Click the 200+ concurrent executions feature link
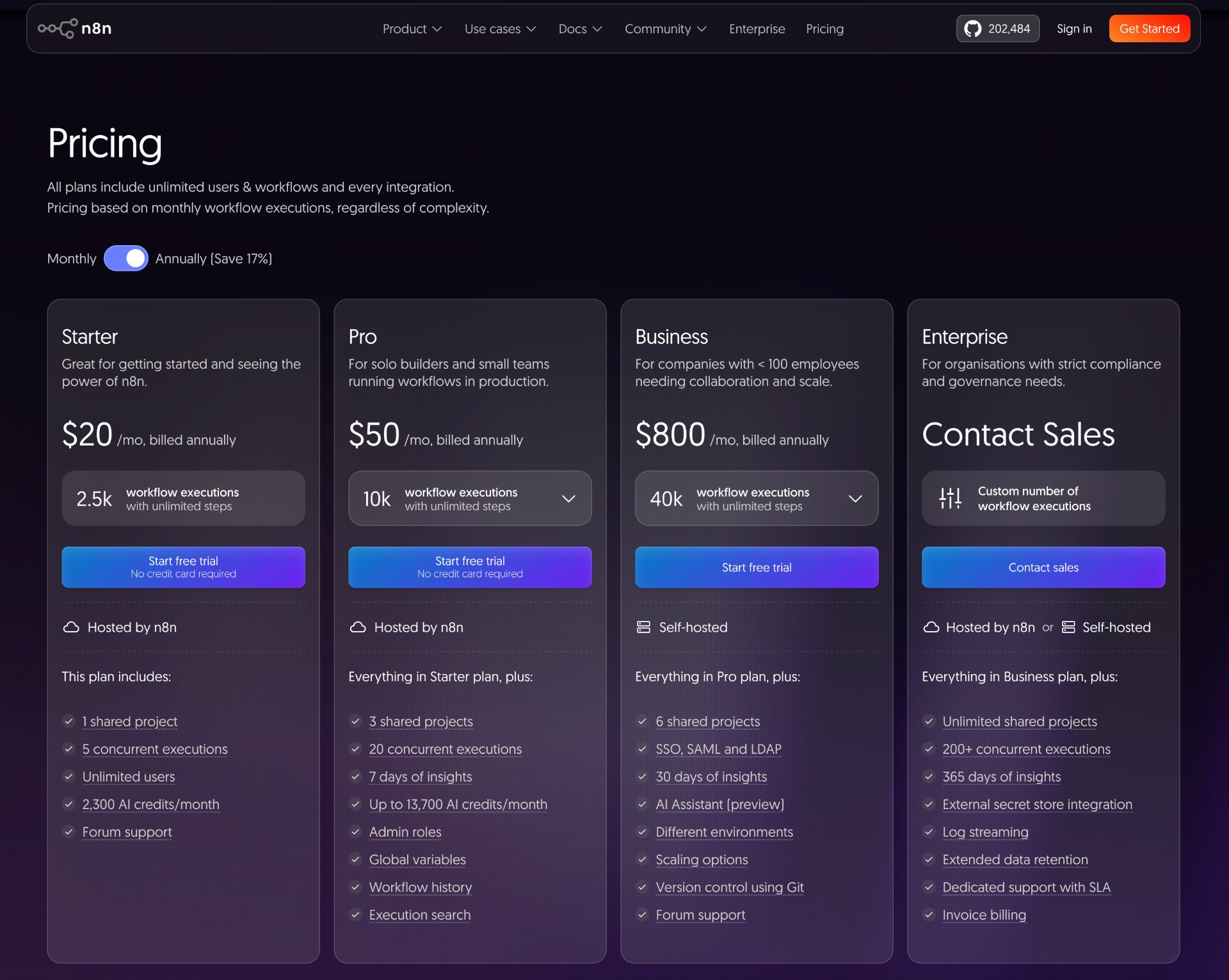1229x980 pixels. [x=1027, y=749]
